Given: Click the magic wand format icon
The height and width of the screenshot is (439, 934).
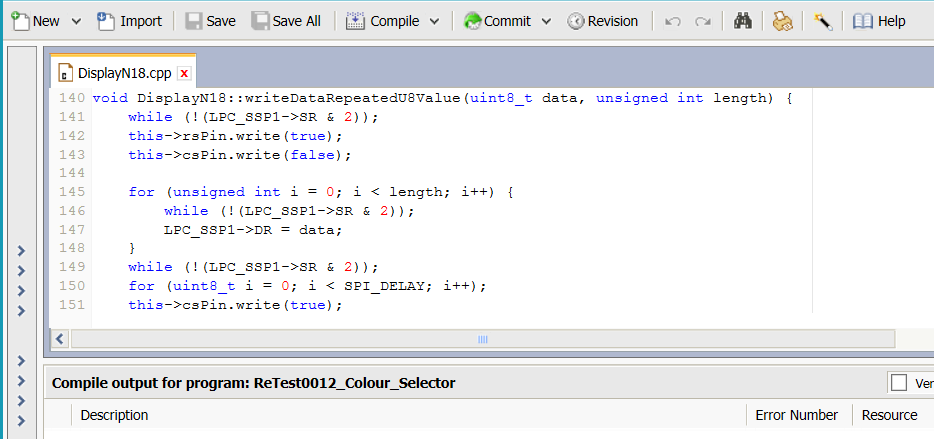Looking at the screenshot, I should (823, 22).
